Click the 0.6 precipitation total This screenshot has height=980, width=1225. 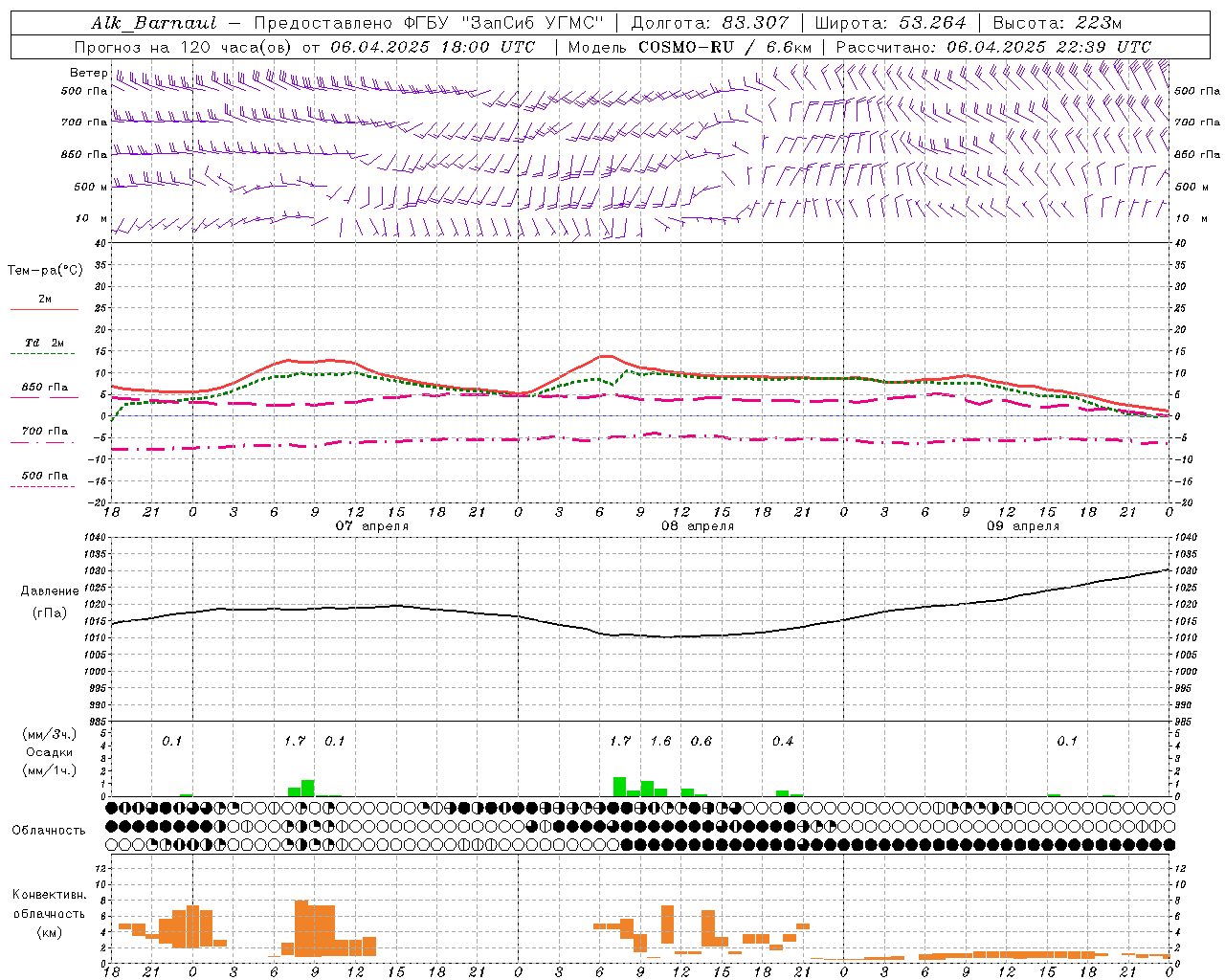coord(701,741)
